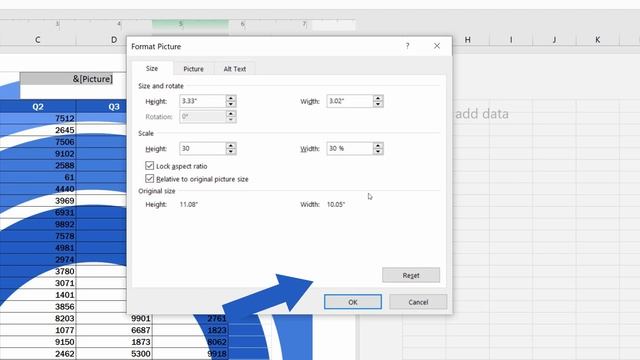Select cell with value 9901
This screenshot has height=360, width=640.
tap(114, 318)
